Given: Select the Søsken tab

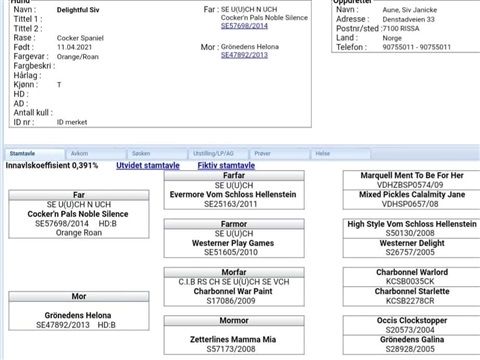Looking at the screenshot, I should click(157, 154).
